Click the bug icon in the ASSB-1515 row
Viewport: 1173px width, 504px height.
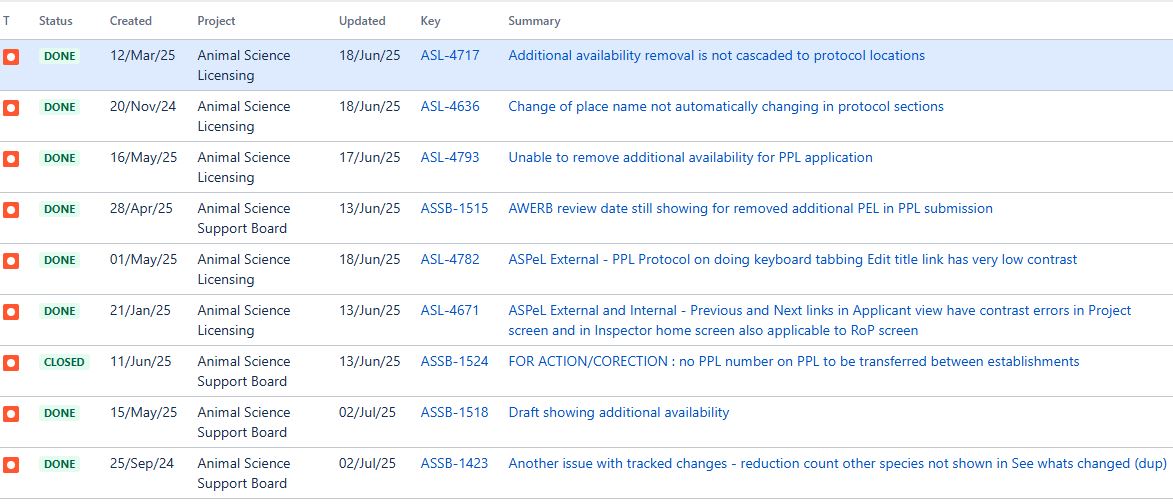click(10, 209)
